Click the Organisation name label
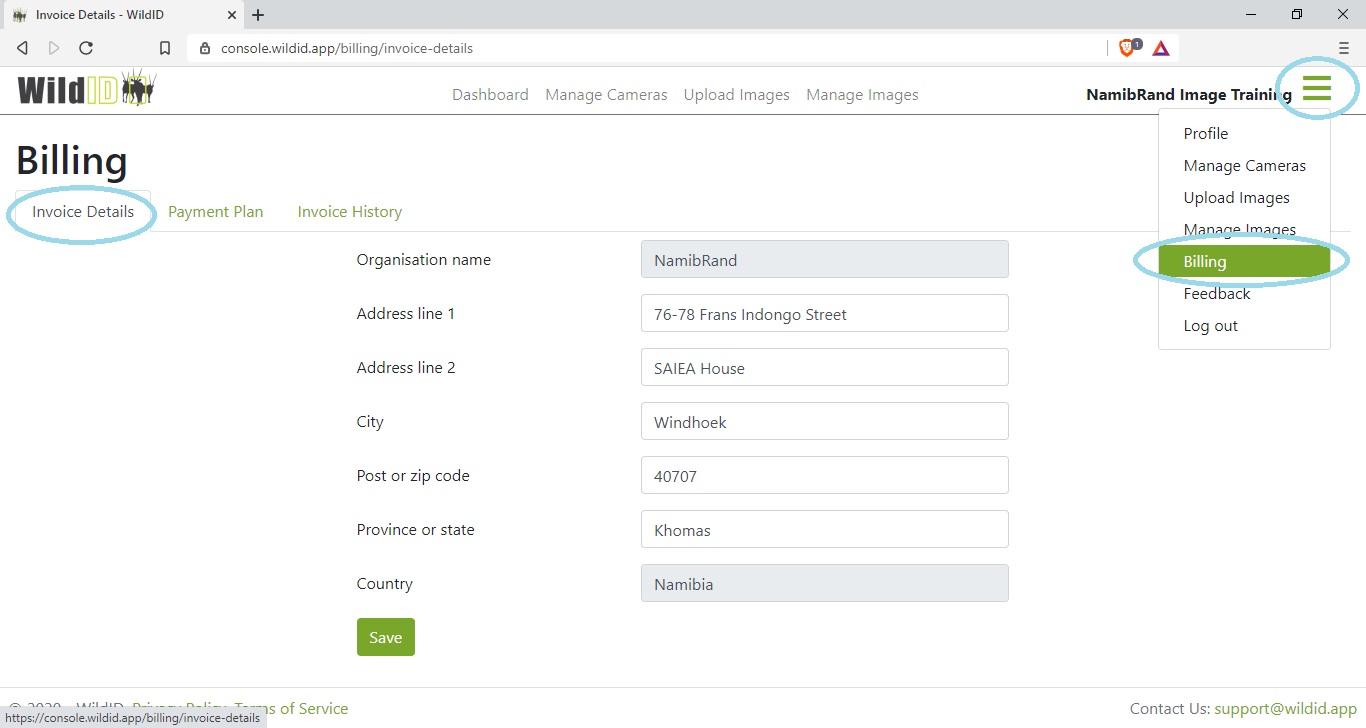Viewport: 1366px width, 728px height. (x=424, y=260)
